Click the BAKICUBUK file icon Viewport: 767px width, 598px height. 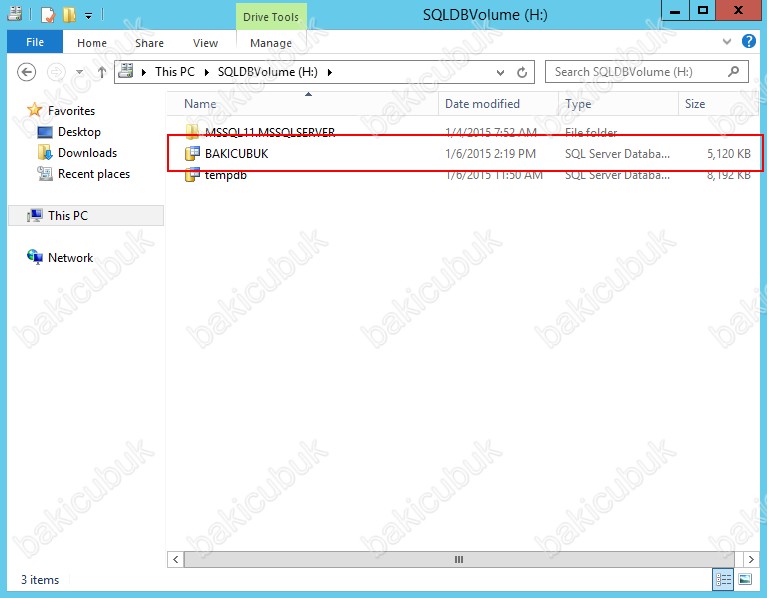point(192,154)
